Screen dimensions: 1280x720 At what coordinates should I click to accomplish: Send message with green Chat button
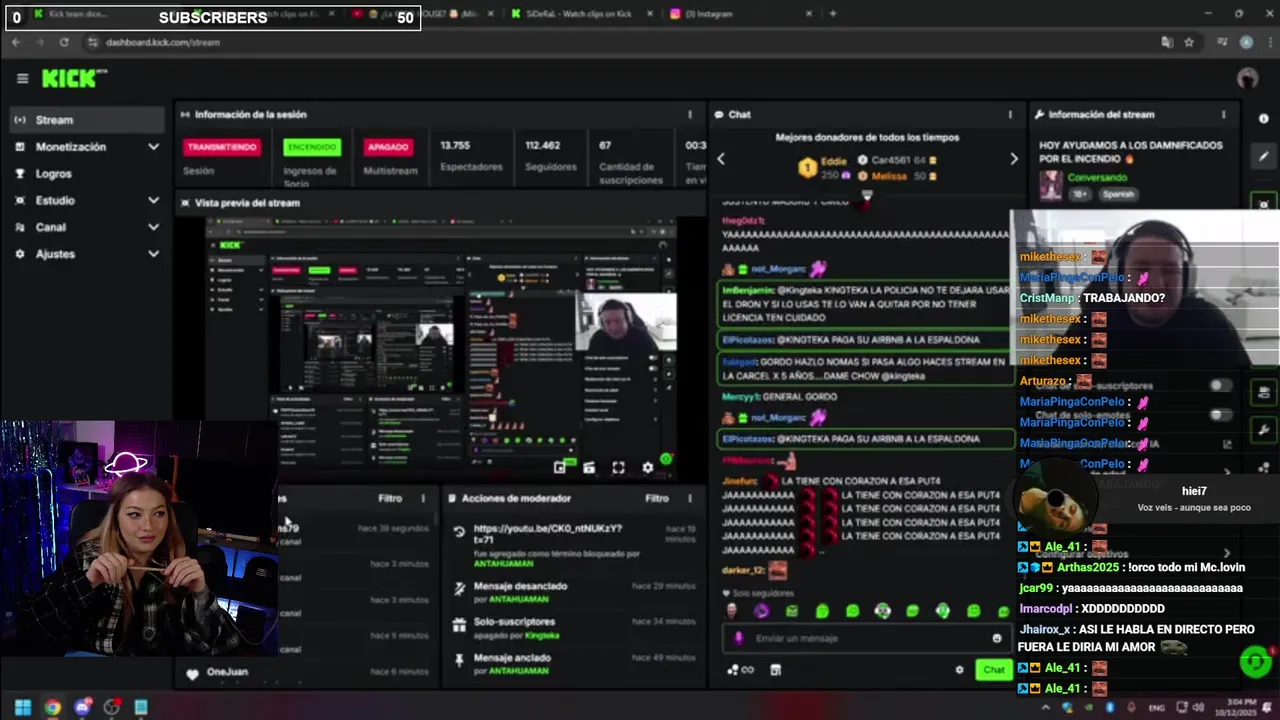coord(993,670)
